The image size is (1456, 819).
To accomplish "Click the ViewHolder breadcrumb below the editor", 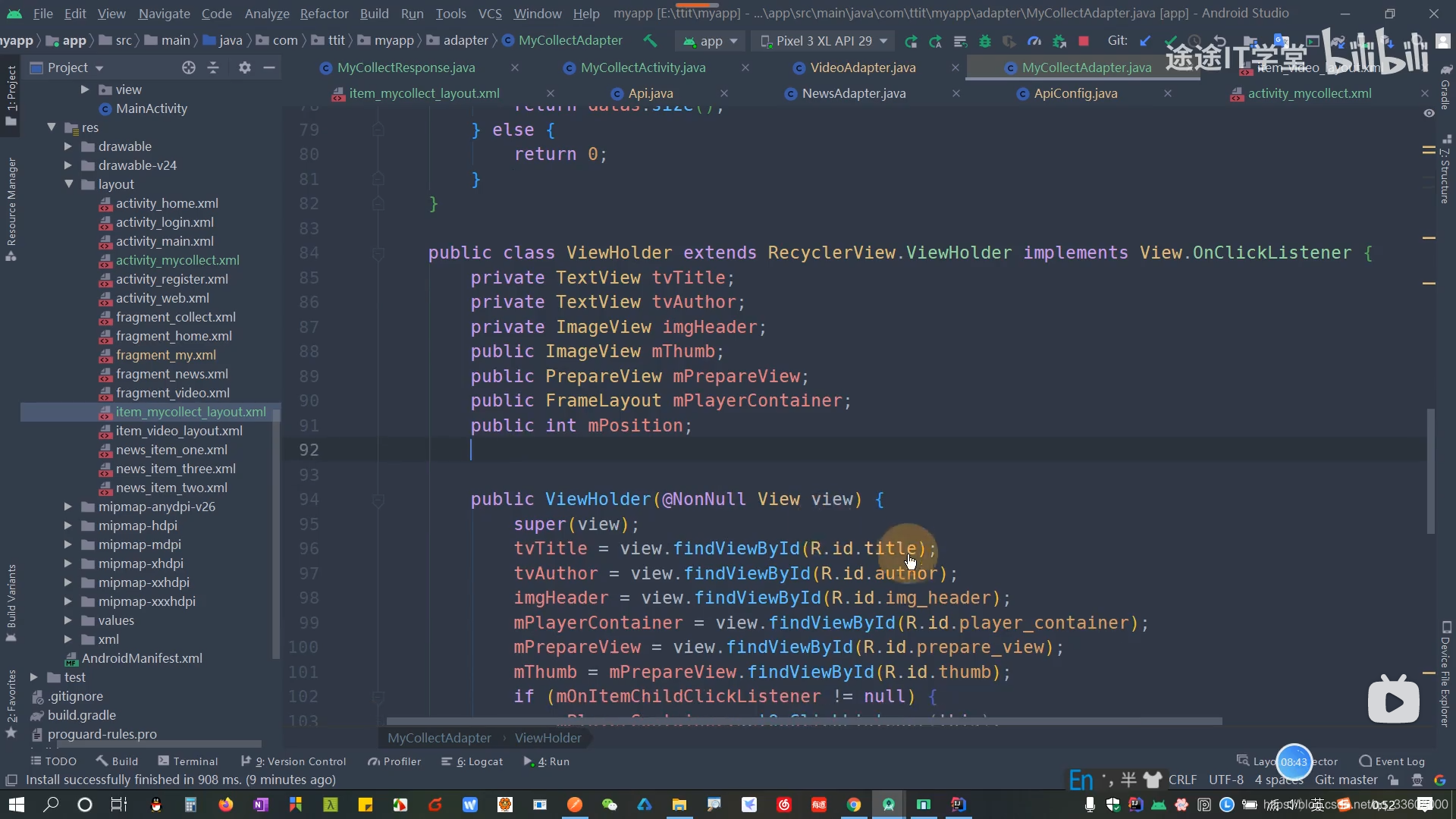I will (x=548, y=738).
